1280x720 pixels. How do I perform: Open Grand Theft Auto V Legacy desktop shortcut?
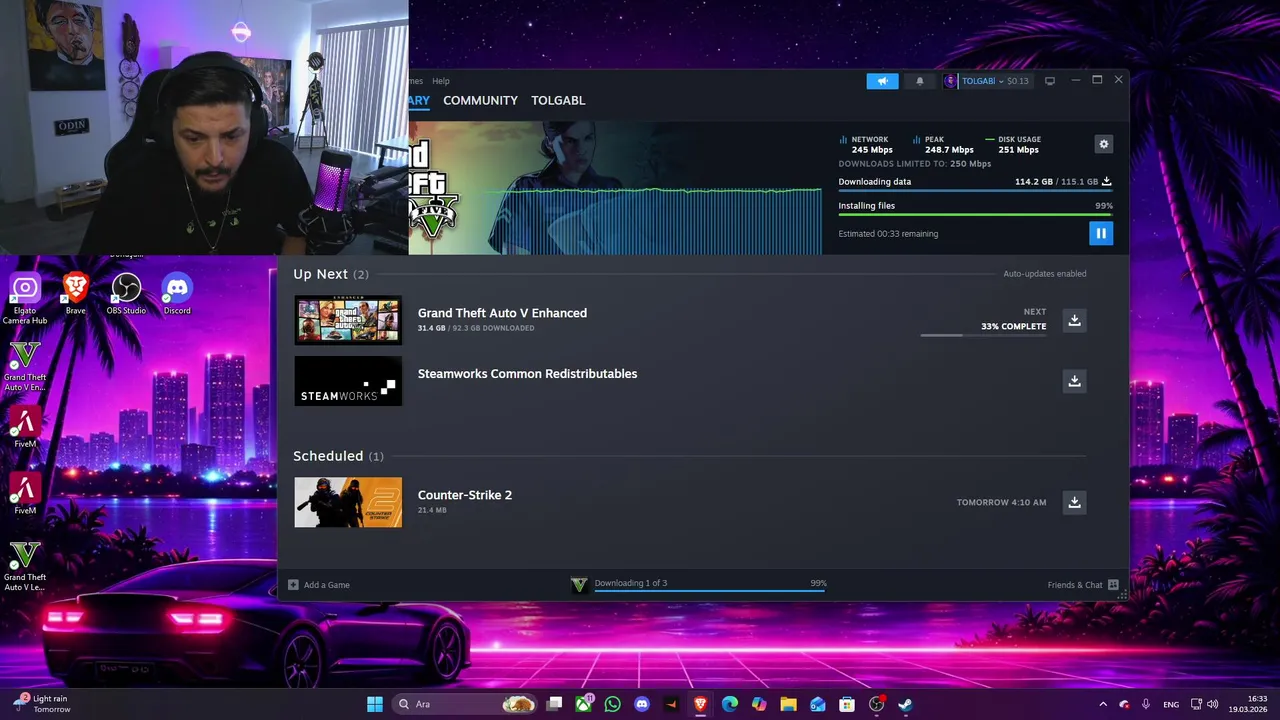[25, 566]
